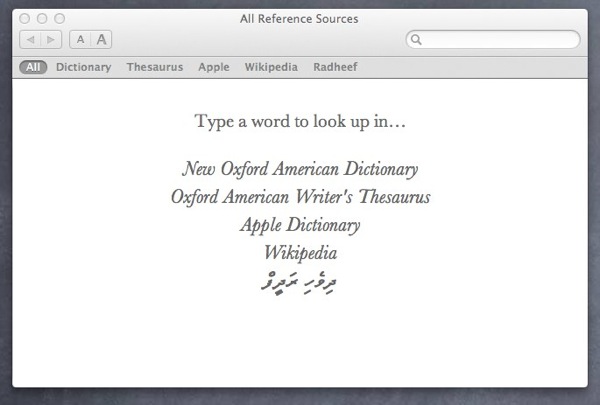The height and width of the screenshot is (405, 600).
Task: Click Oxford American Writer's Thesaurus text
Action: click(300, 197)
